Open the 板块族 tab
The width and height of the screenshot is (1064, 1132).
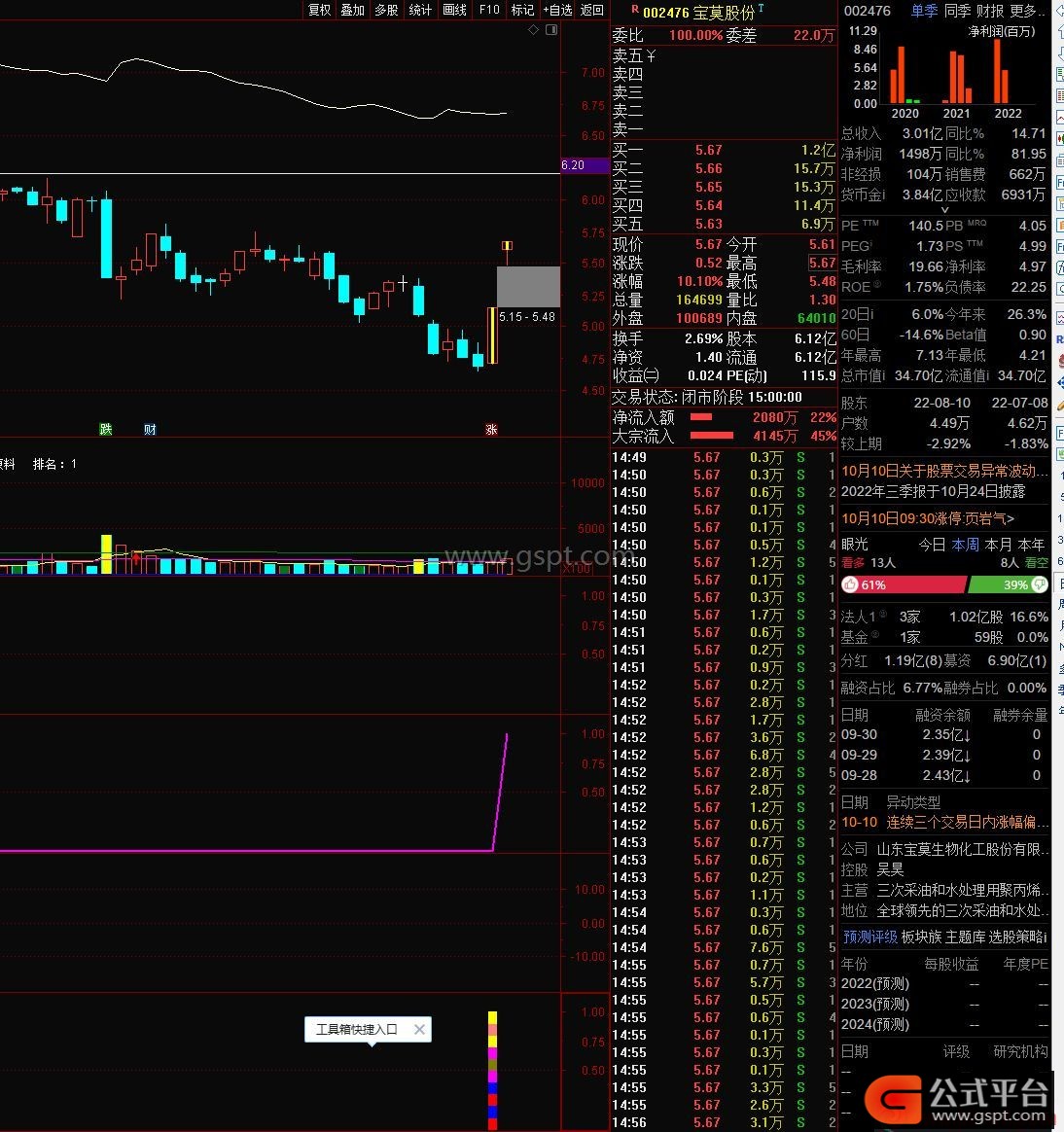pyautogui.click(x=922, y=937)
